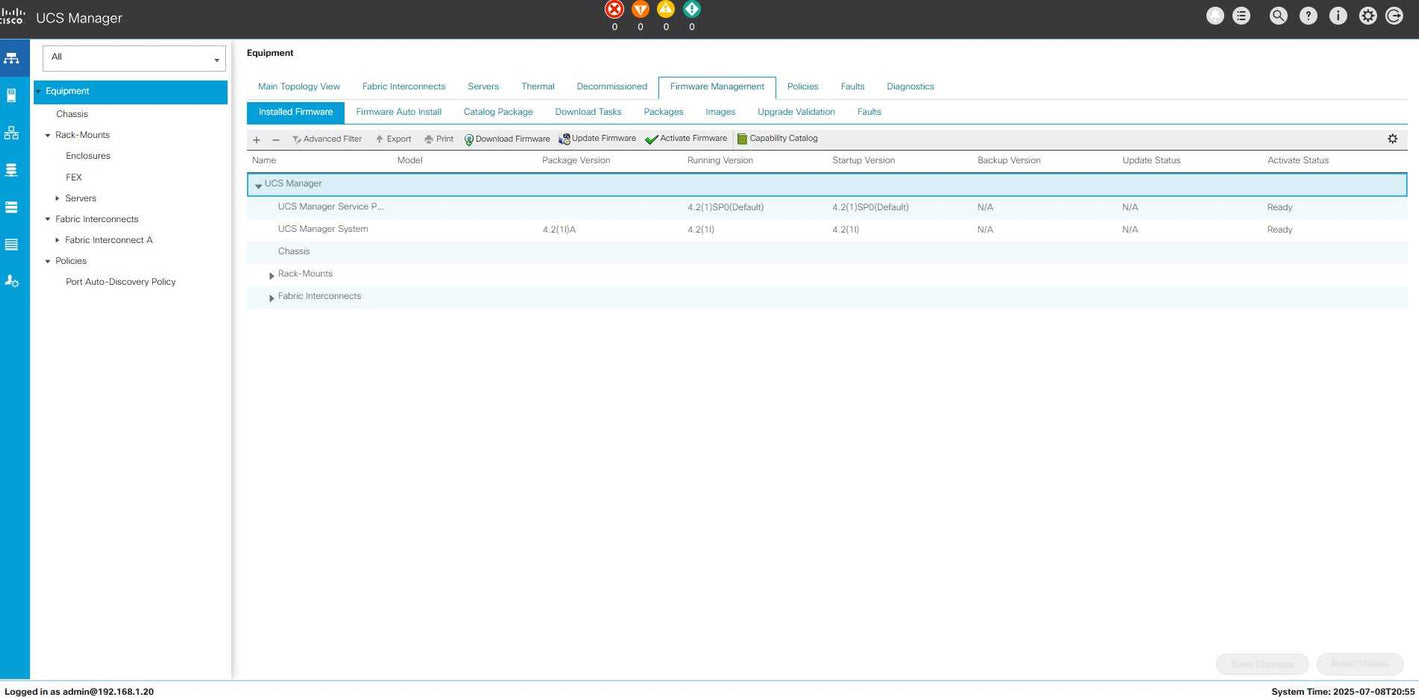Image resolution: width=1419 pixels, height=700 pixels.
Task: Click the Activate Status column header
Action: (1298, 160)
